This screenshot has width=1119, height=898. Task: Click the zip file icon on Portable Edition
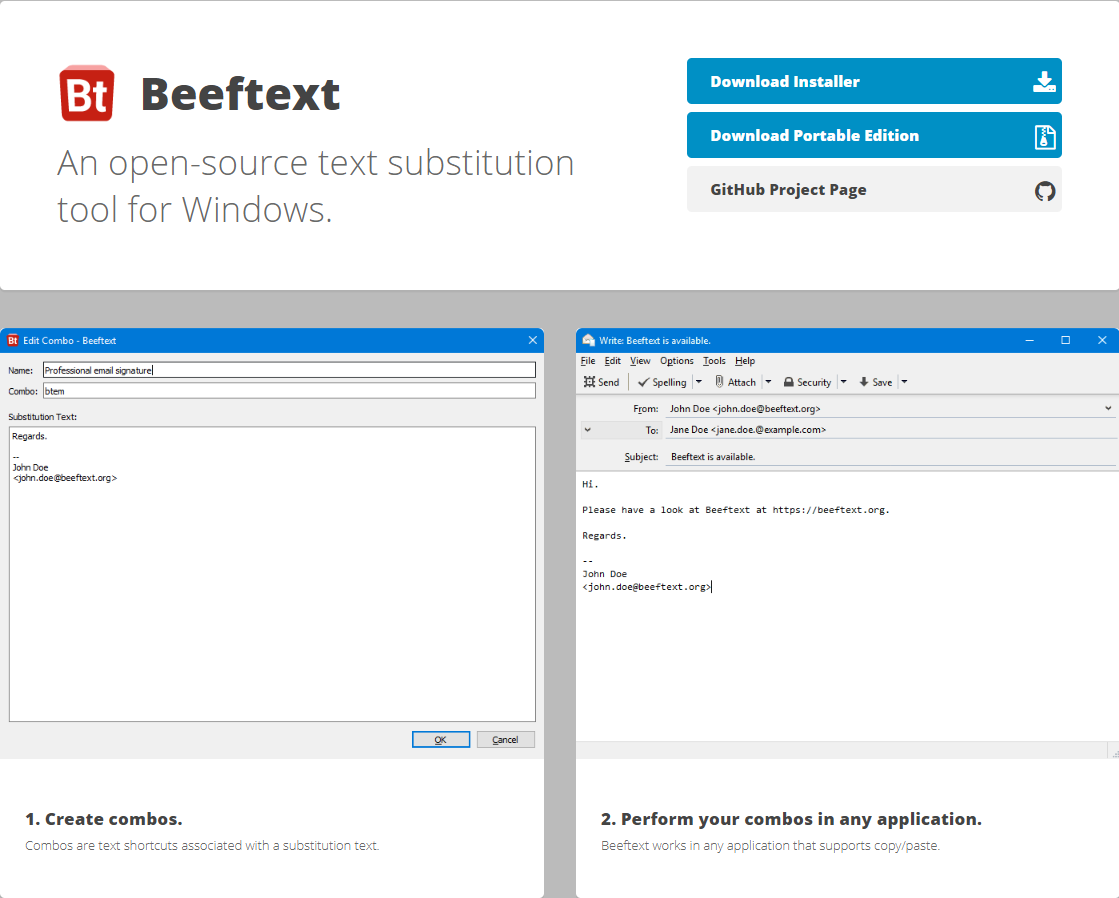click(1045, 136)
